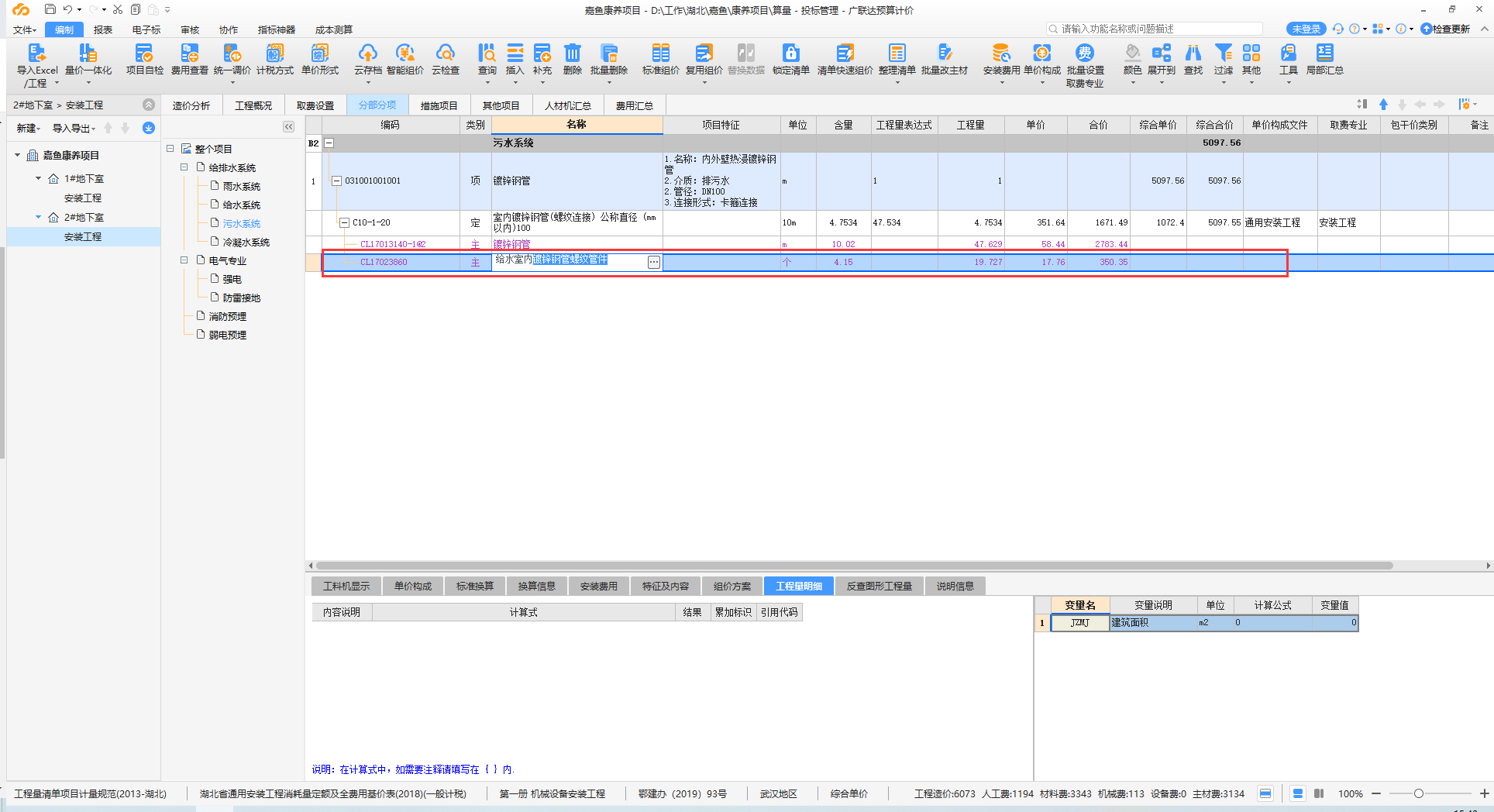Select the 雨水系统 tree item
This screenshot has height=812, width=1494.
pyautogui.click(x=241, y=186)
